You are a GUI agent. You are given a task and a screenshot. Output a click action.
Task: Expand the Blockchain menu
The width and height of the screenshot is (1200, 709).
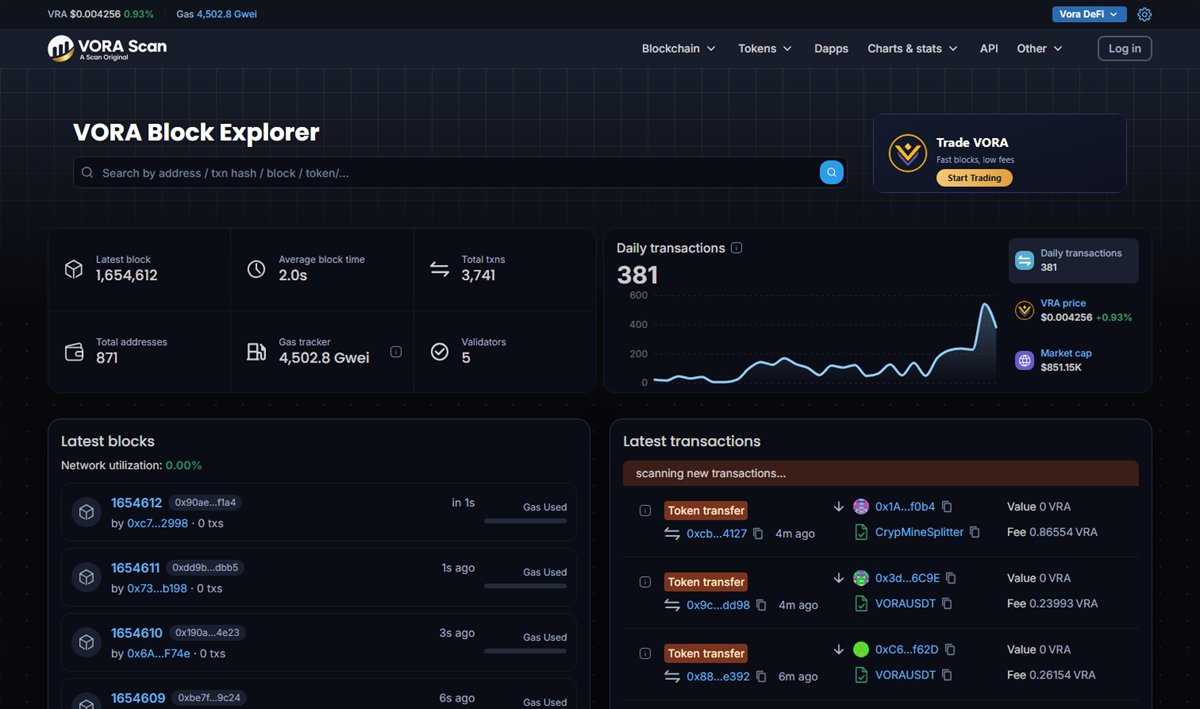679,48
